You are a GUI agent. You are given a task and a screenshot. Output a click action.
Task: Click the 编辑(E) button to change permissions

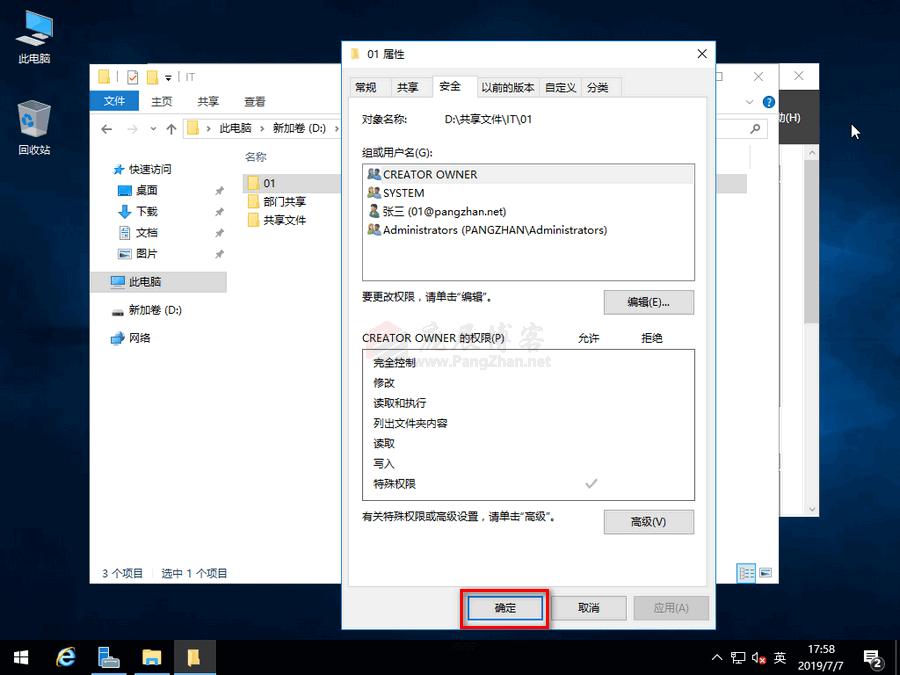click(x=648, y=302)
